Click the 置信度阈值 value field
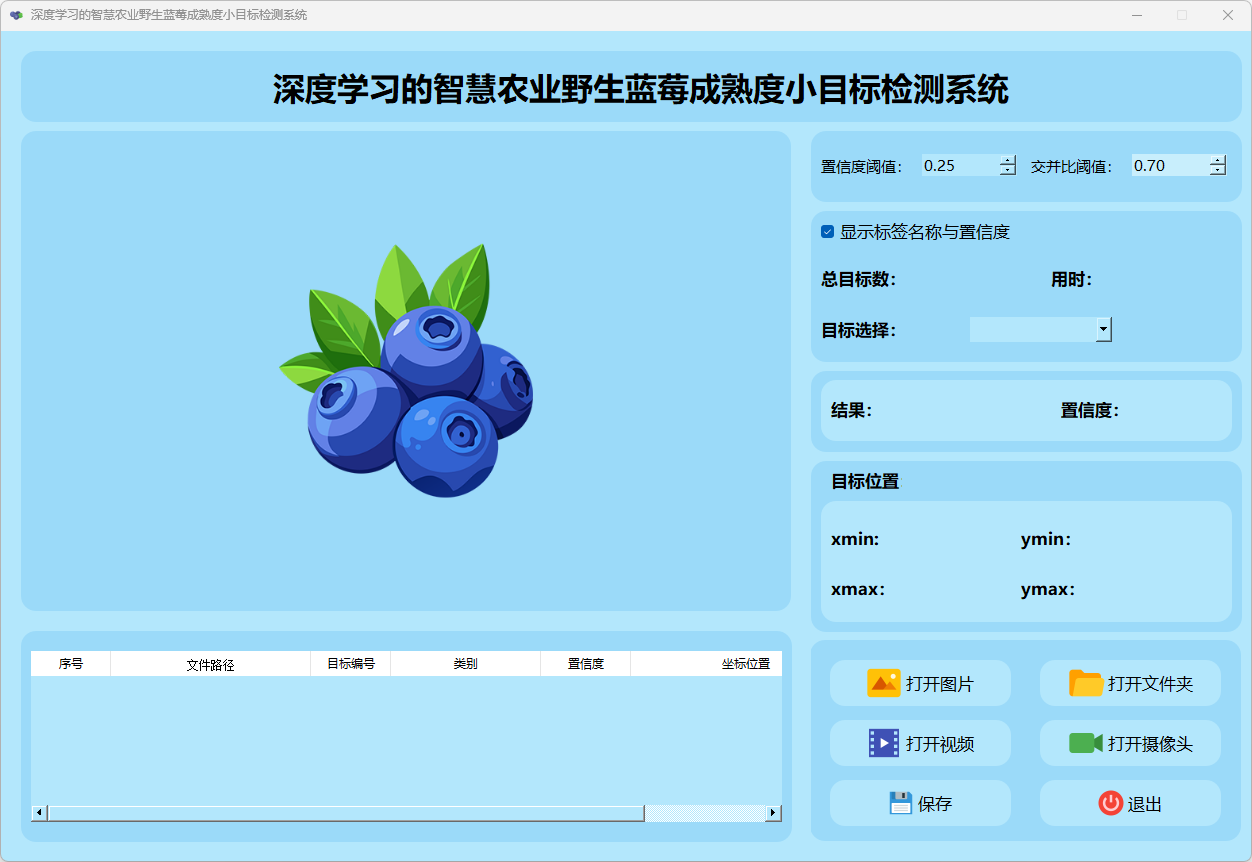The image size is (1252, 862). click(959, 166)
